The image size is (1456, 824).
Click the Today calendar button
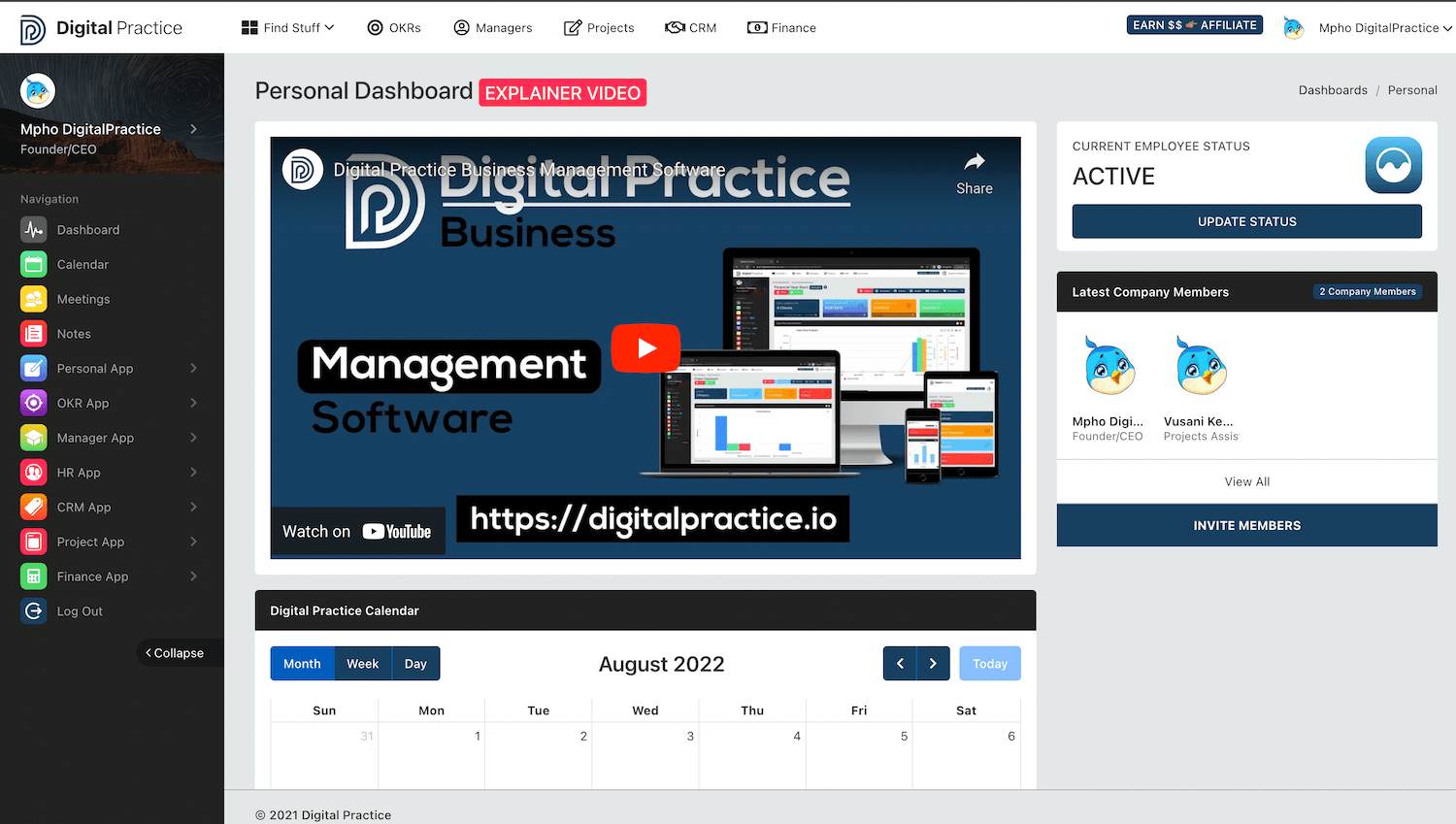click(x=990, y=664)
